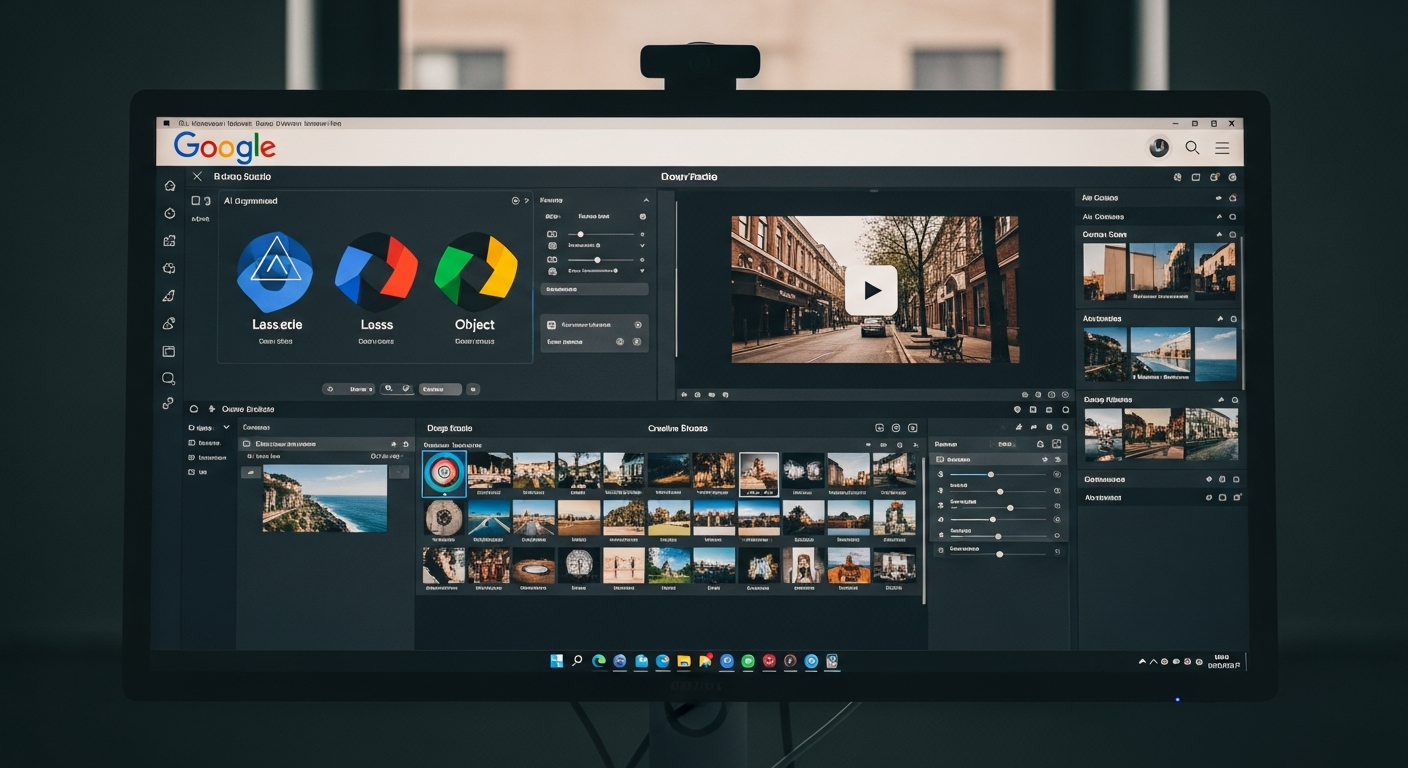Toggle the checkbox beside the AI panel title
Viewport: 1408px width, 768px height.
pyautogui.click(x=196, y=201)
